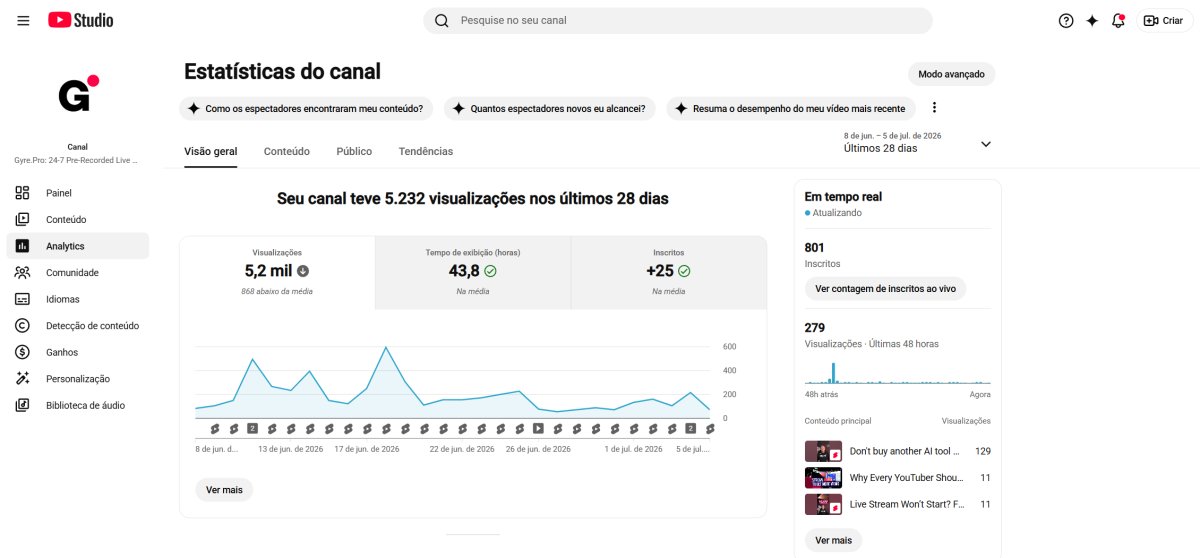Select the Visualizações metric card

click(x=277, y=272)
